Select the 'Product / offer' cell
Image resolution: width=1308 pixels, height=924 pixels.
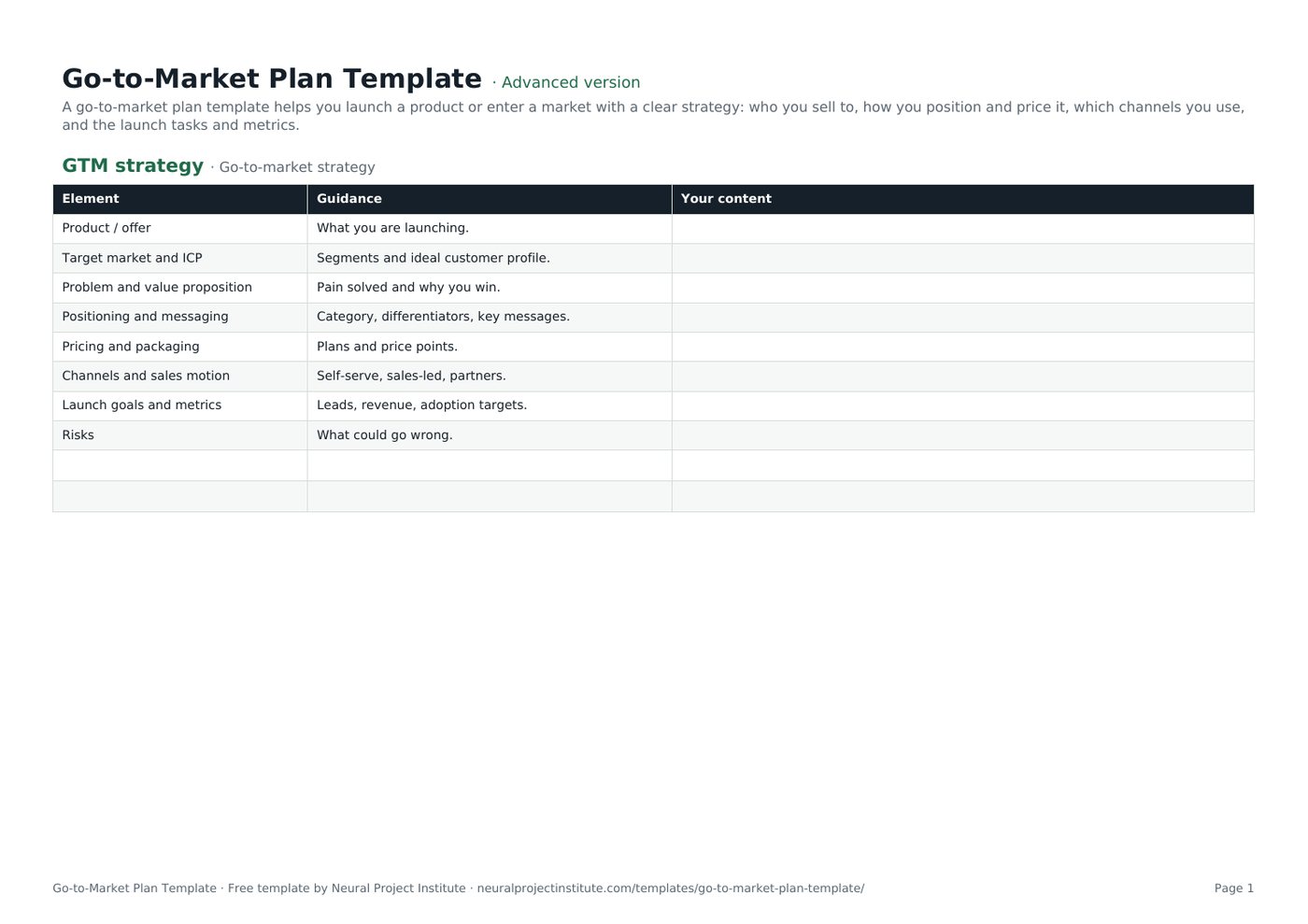(180, 229)
